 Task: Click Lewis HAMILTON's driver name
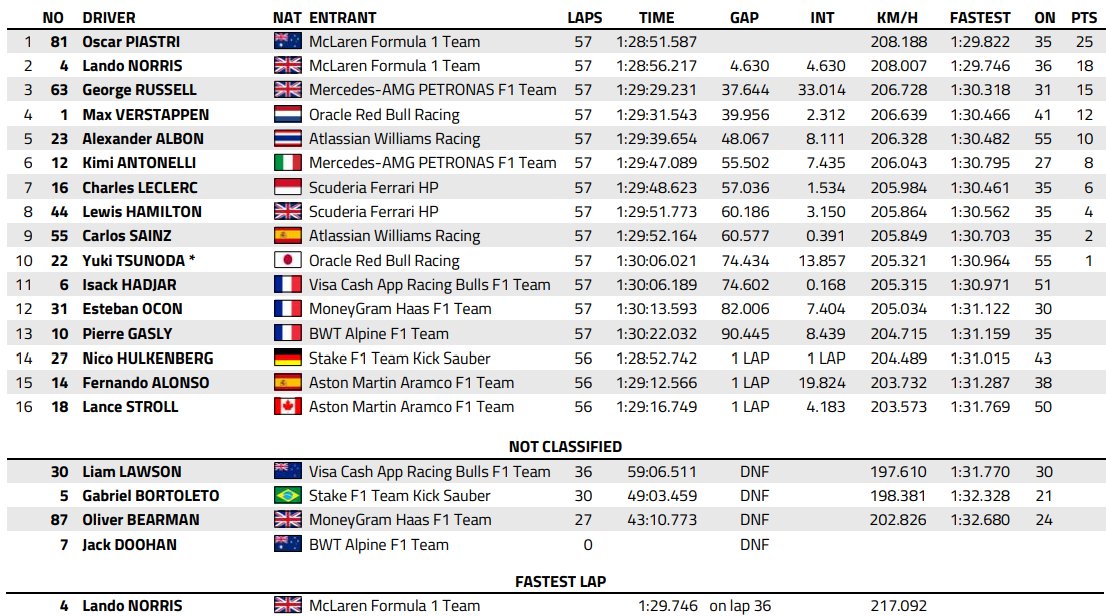(x=142, y=212)
